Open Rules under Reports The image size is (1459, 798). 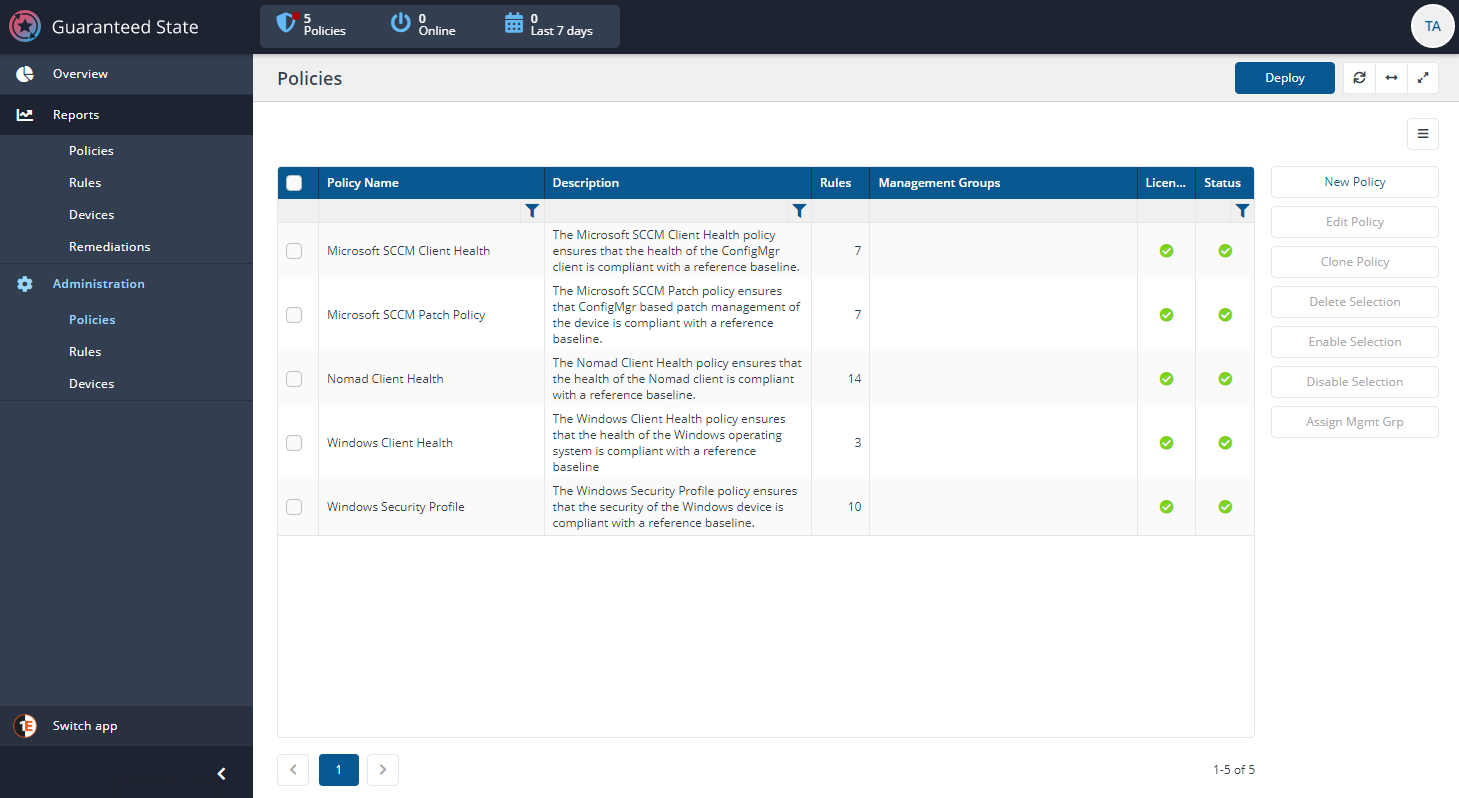(x=85, y=183)
